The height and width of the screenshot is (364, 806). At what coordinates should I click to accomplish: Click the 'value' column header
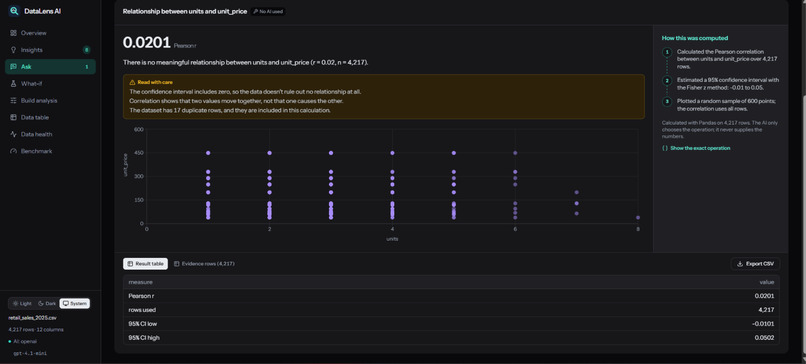[x=767, y=282]
